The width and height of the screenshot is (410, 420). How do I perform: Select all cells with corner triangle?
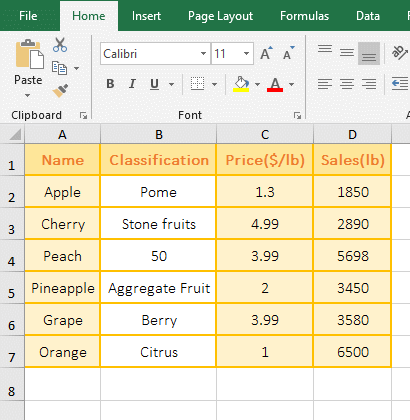(15, 134)
